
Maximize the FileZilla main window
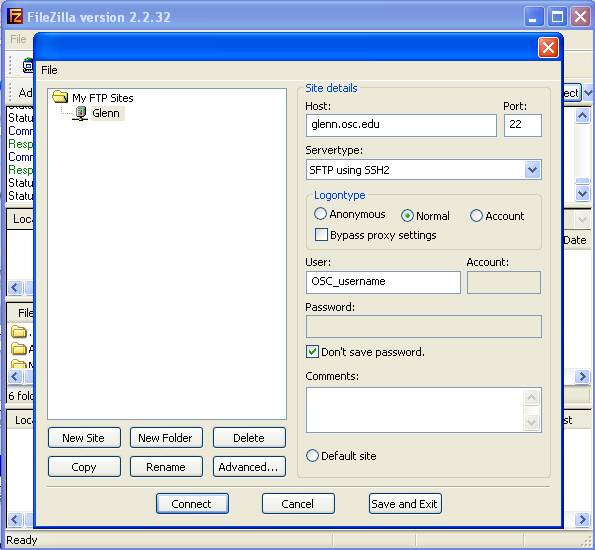[x=557, y=17]
